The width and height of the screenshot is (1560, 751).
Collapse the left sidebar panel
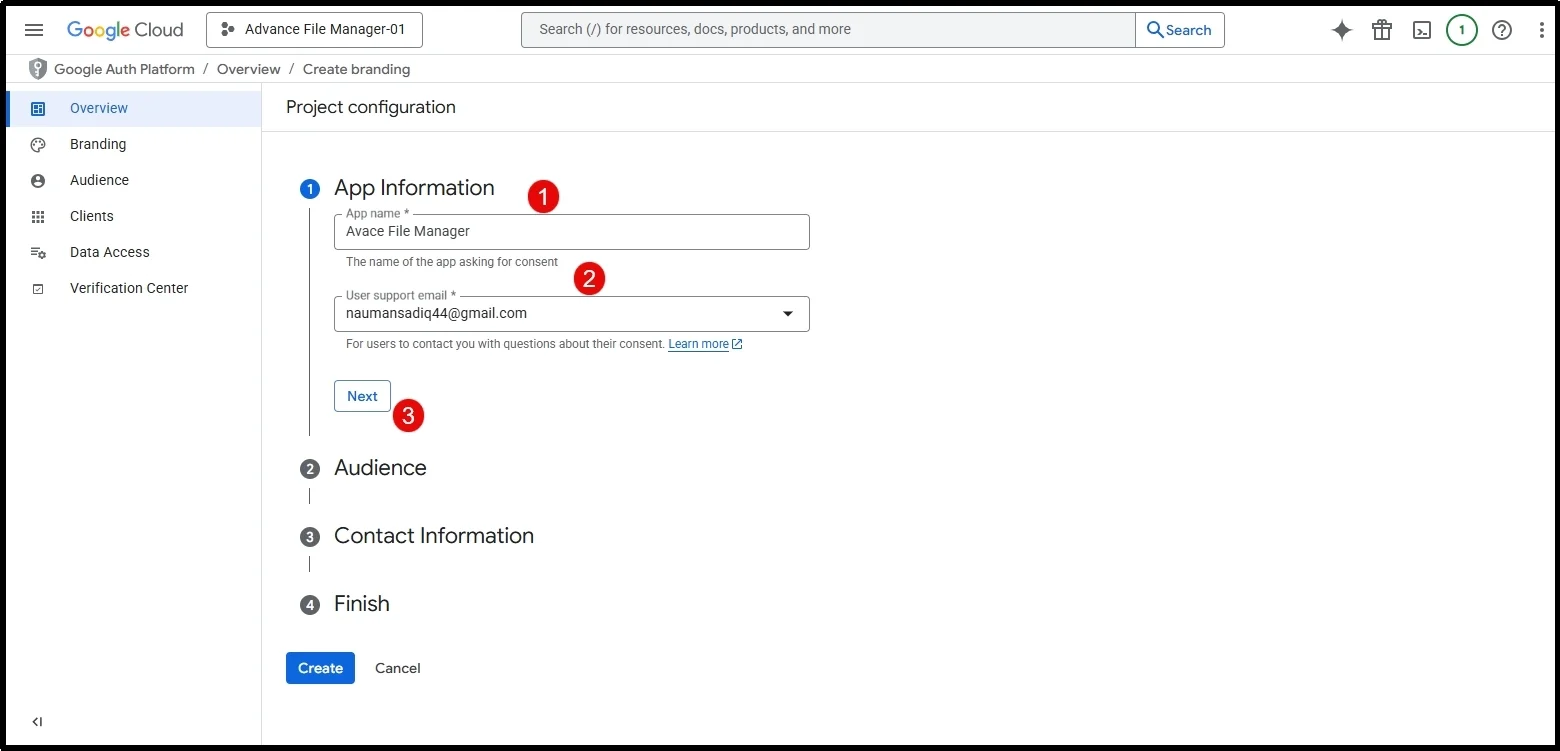(x=37, y=722)
